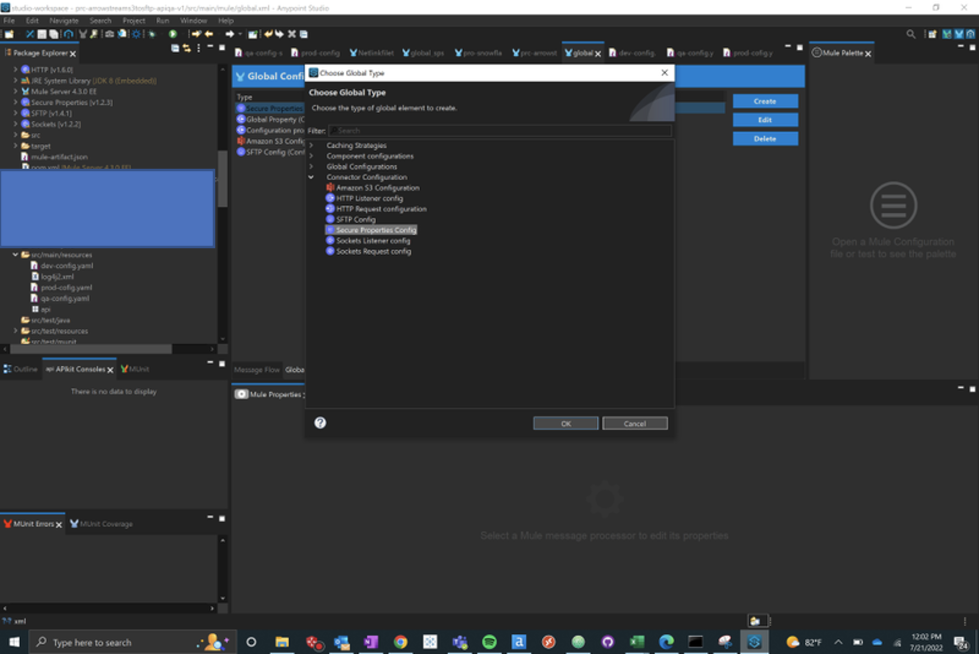
Task: Collapse Connector Configuration category
Action: click(x=312, y=177)
